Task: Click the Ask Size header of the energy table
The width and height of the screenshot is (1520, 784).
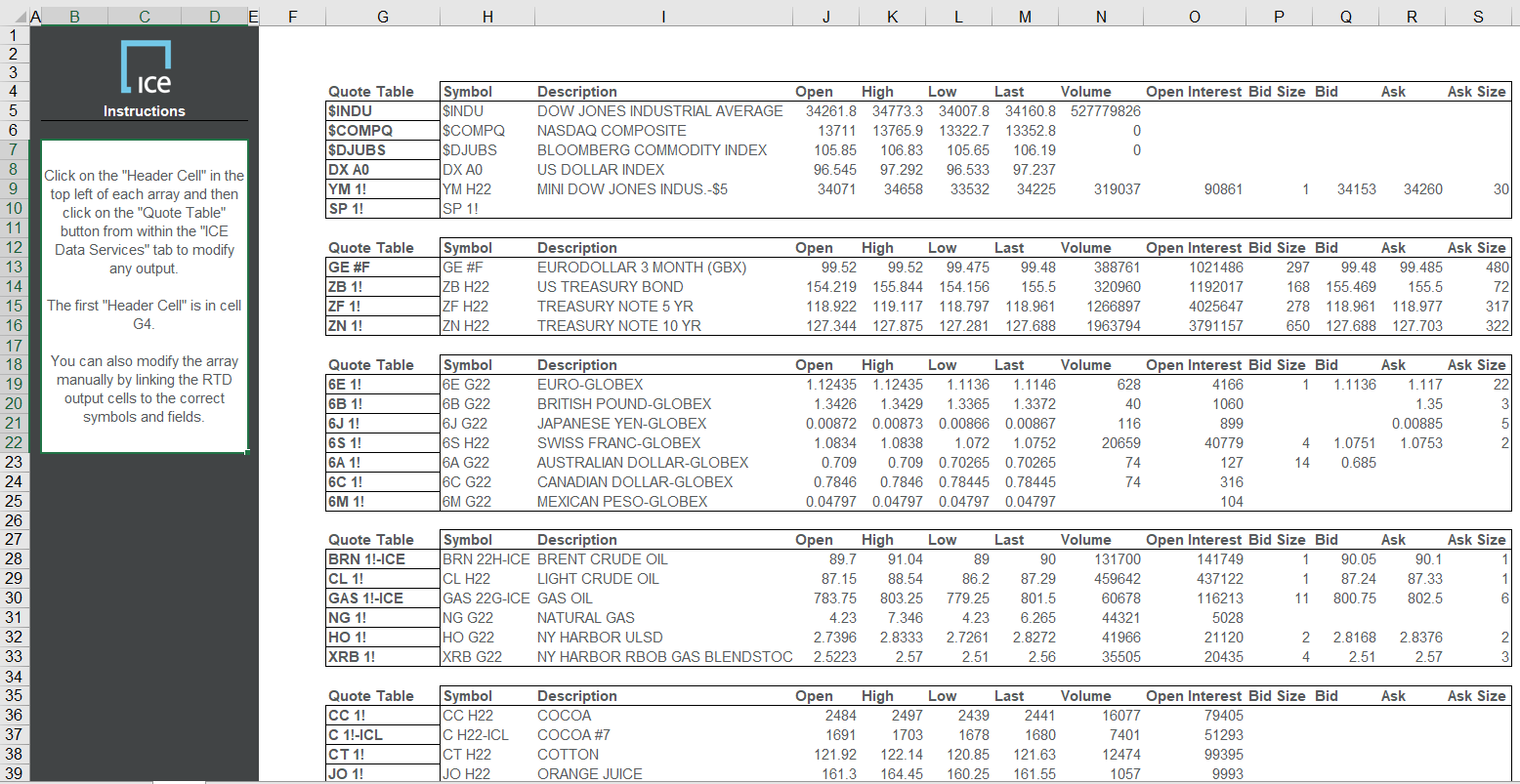Action: point(1476,539)
